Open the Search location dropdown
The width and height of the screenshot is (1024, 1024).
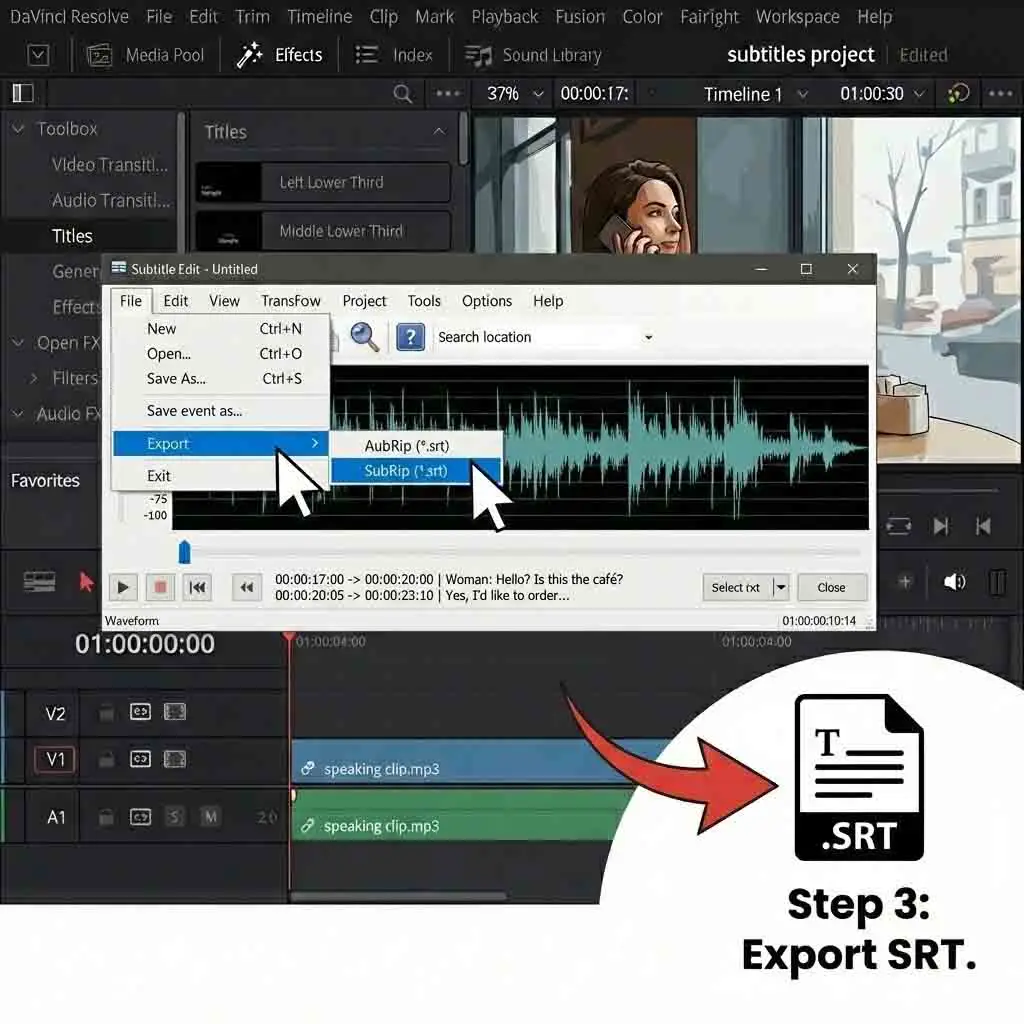(648, 337)
